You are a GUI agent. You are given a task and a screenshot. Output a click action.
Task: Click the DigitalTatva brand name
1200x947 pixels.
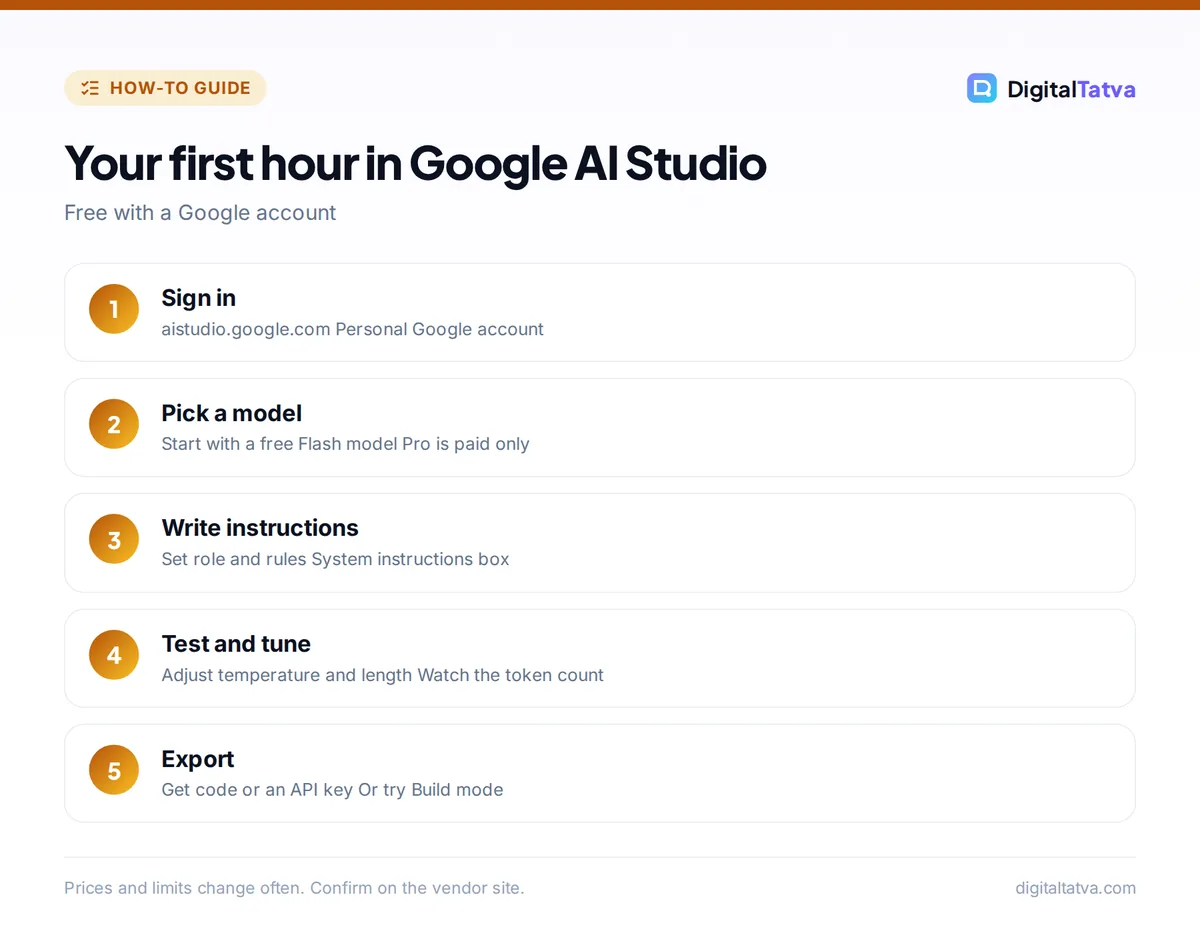pyautogui.click(x=1071, y=89)
